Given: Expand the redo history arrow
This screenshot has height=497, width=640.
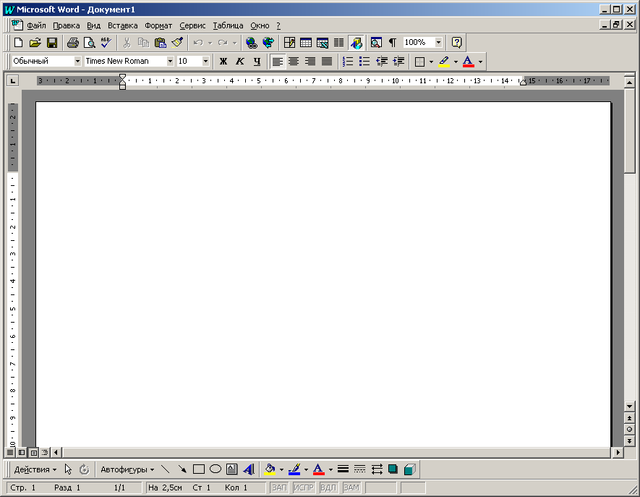Looking at the screenshot, I should (x=234, y=42).
